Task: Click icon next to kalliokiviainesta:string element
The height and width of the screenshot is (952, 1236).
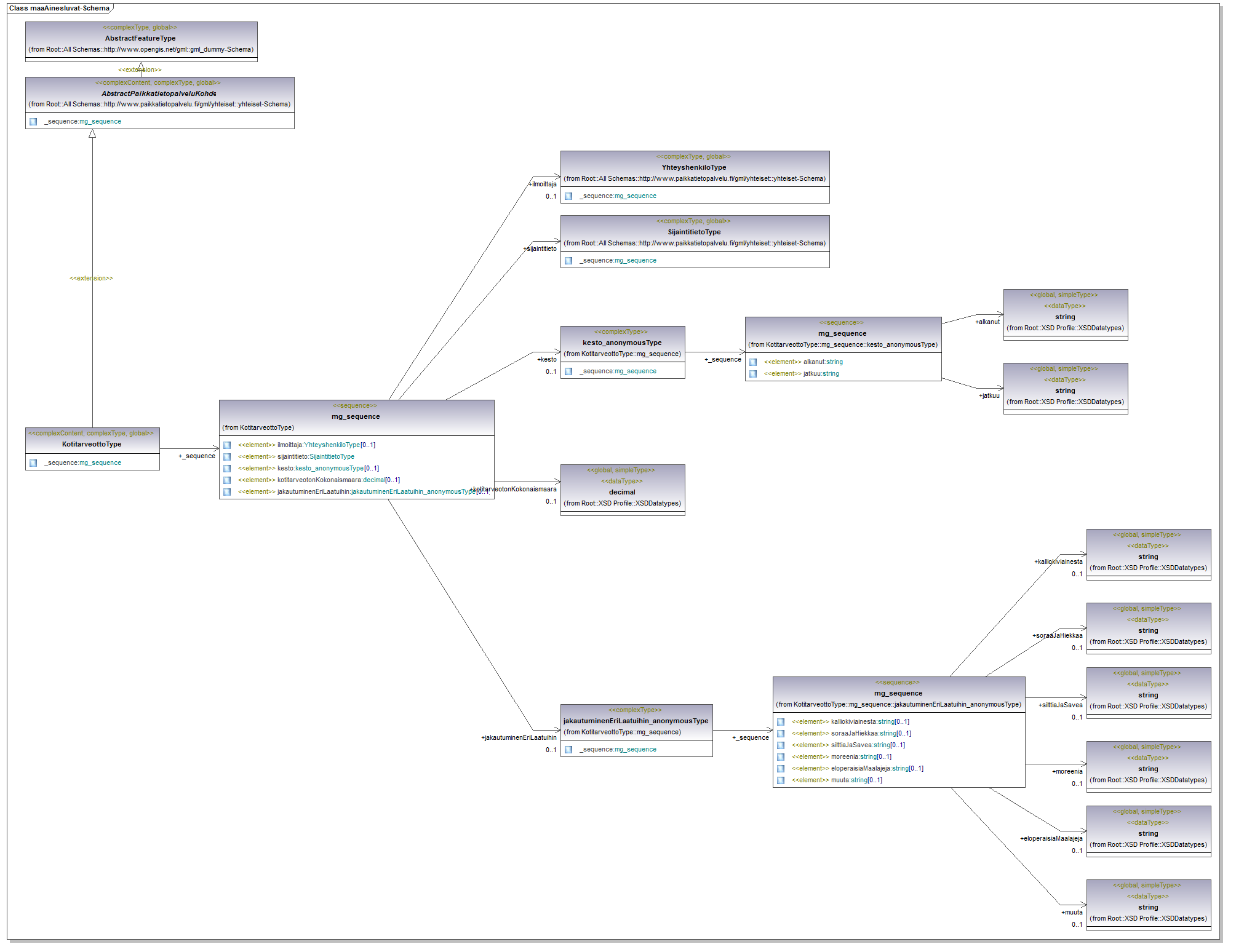Action: 781,722
